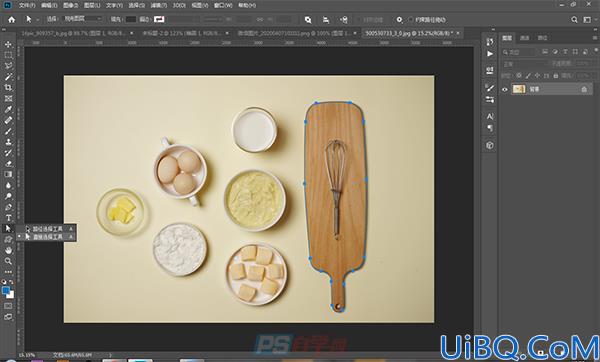Swap foreground and background colors
This screenshot has height=362, width=600.
tap(11, 282)
